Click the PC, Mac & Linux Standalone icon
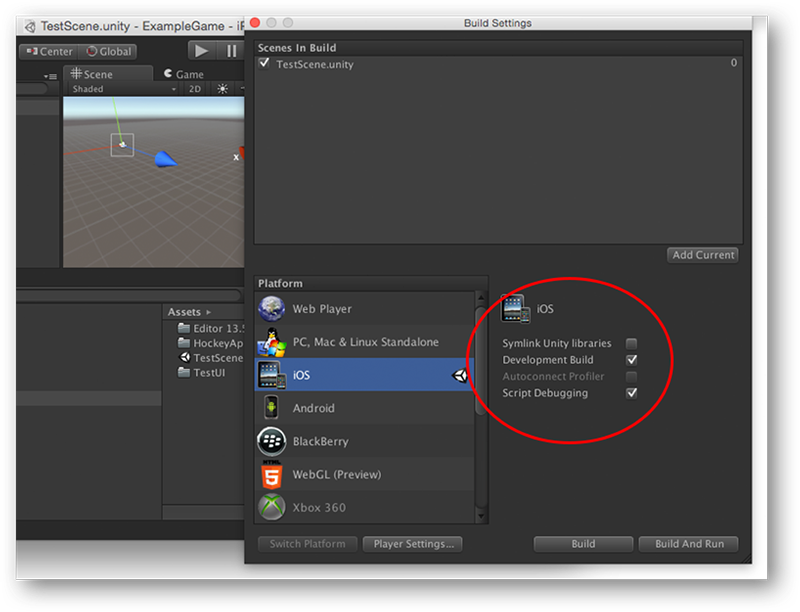Screen dimensions: 800x612 271,342
